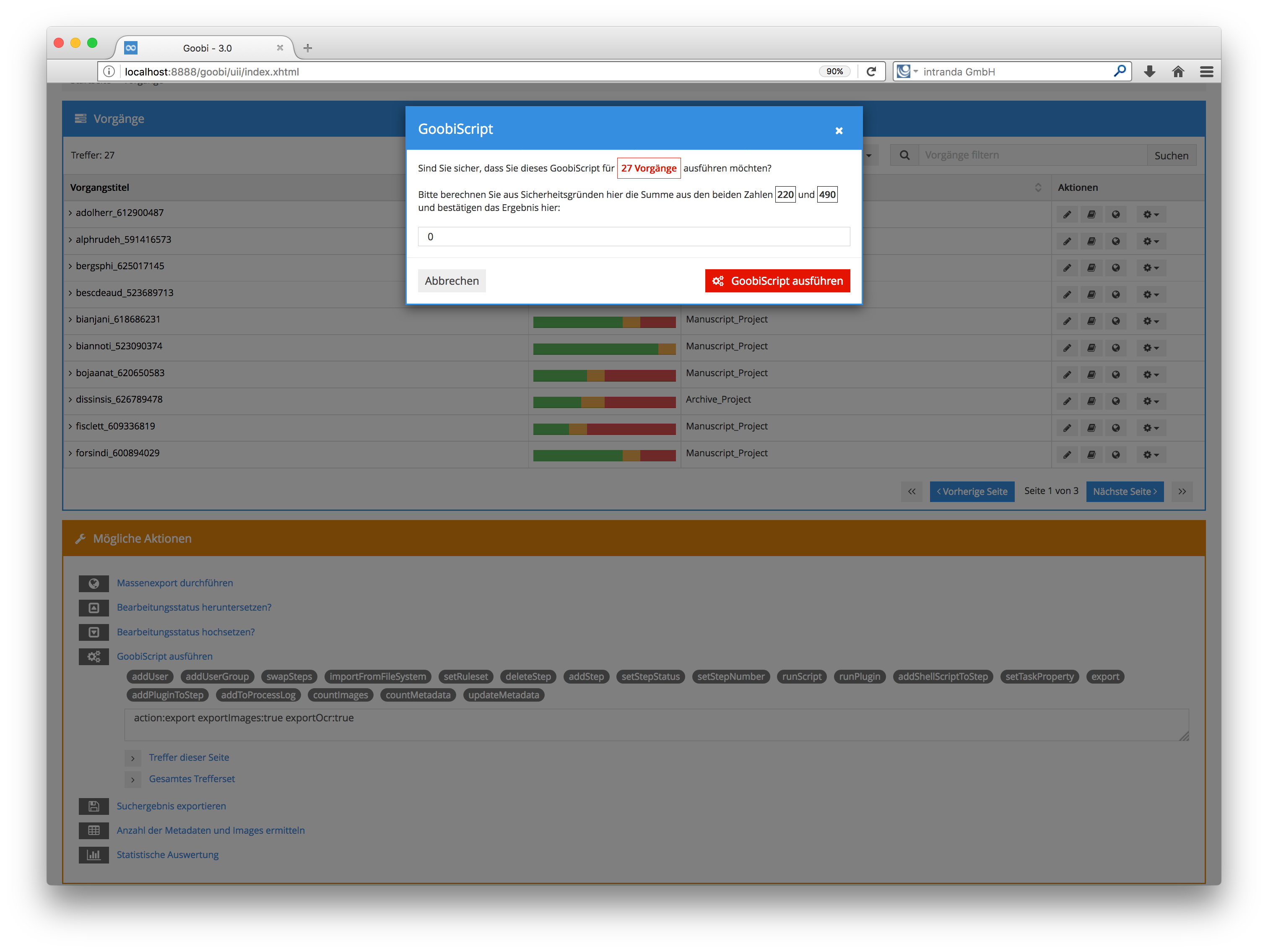Image resolution: width=1268 pixels, height=952 pixels.
Task: Close the GoobiScript dialog with the X
Action: click(x=839, y=131)
